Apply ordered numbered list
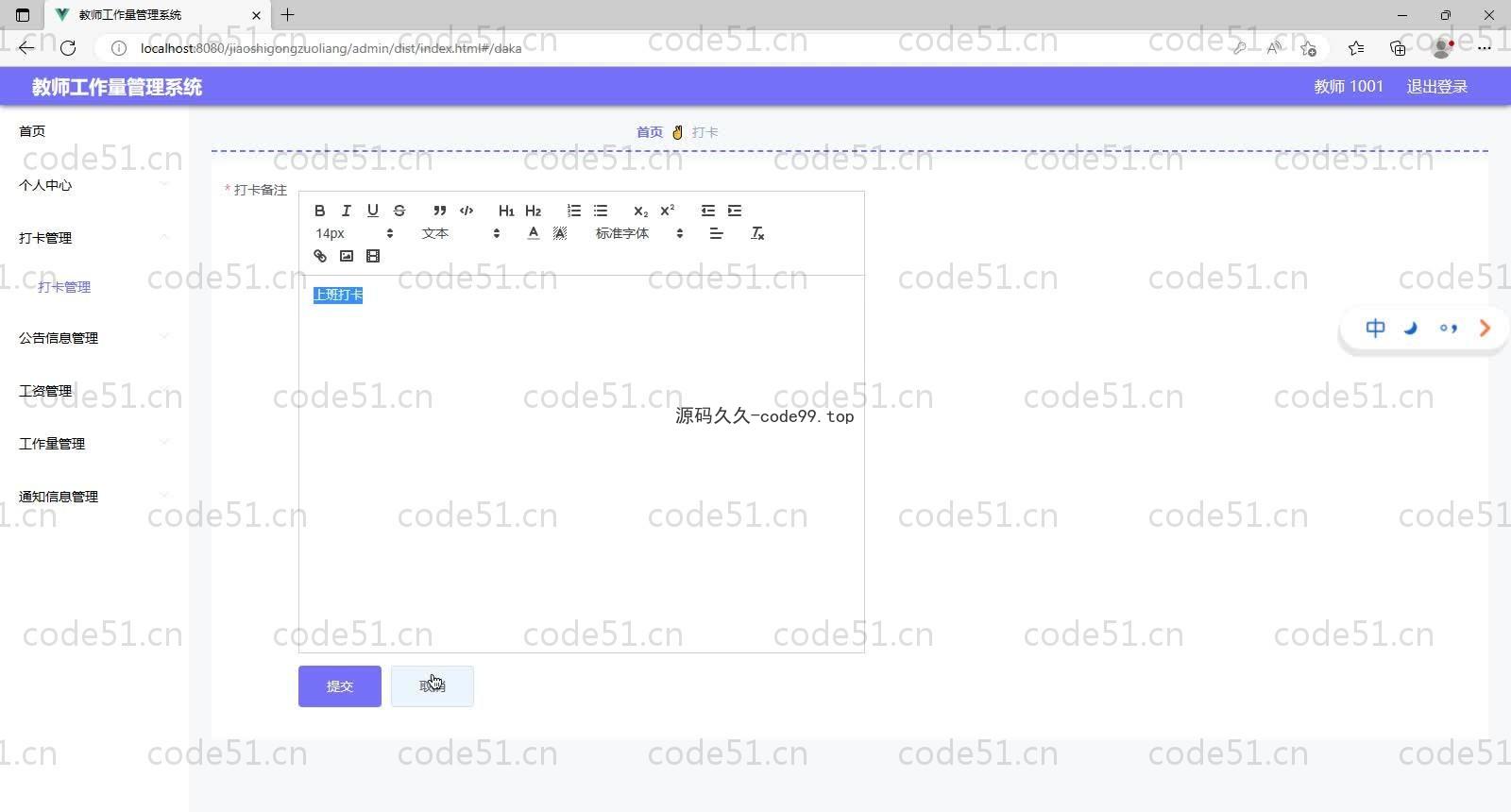This screenshot has height=812, width=1511. 573,211
